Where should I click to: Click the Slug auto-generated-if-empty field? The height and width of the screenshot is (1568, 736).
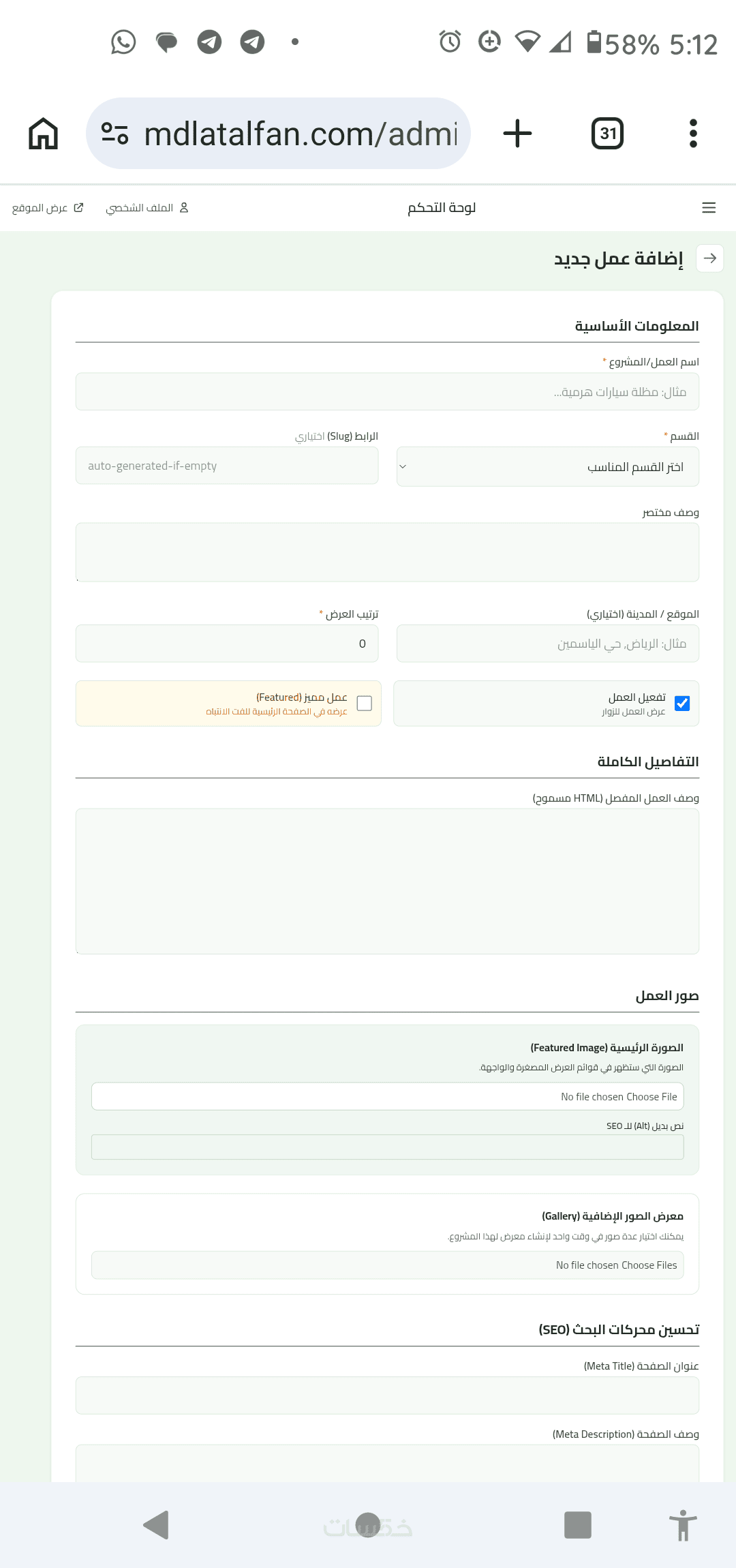[x=227, y=466]
